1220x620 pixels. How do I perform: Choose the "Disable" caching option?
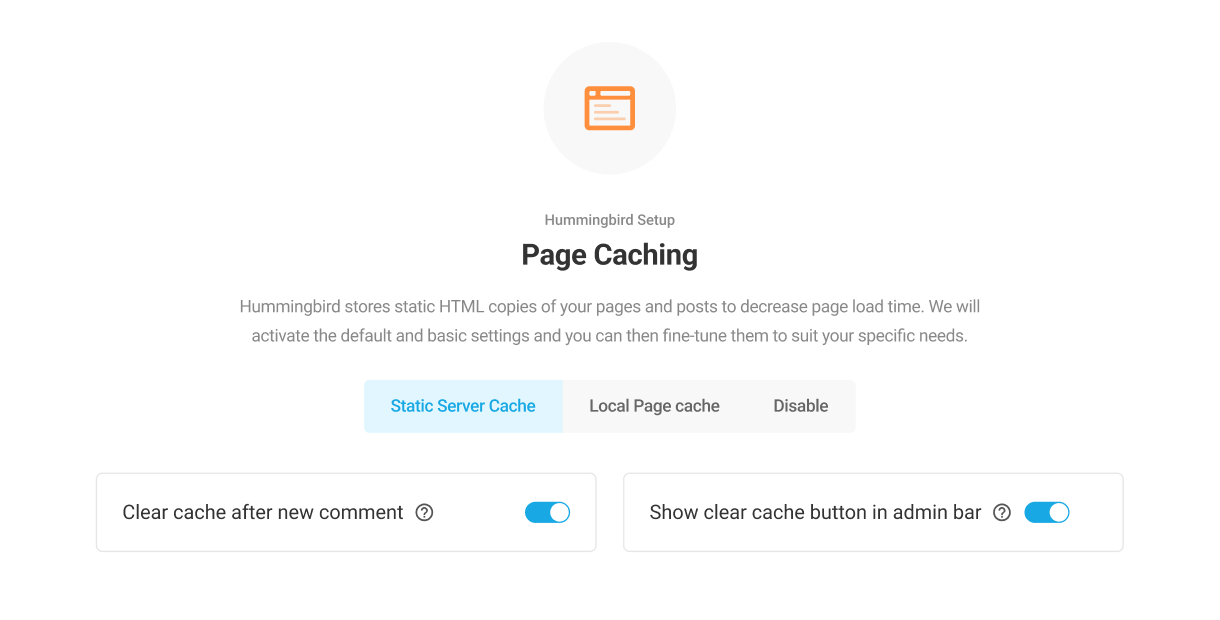tap(800, 405)
